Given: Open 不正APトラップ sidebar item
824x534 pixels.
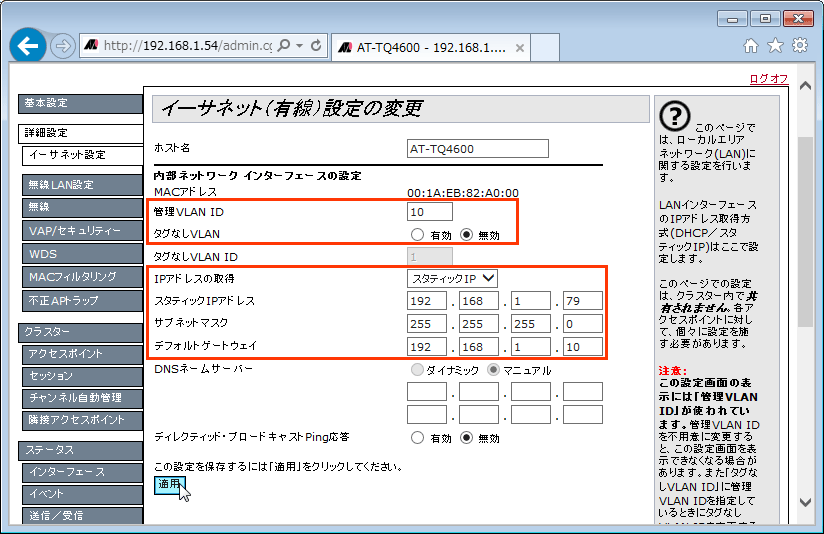Looking at the screenshot, I should coord(83,301).
